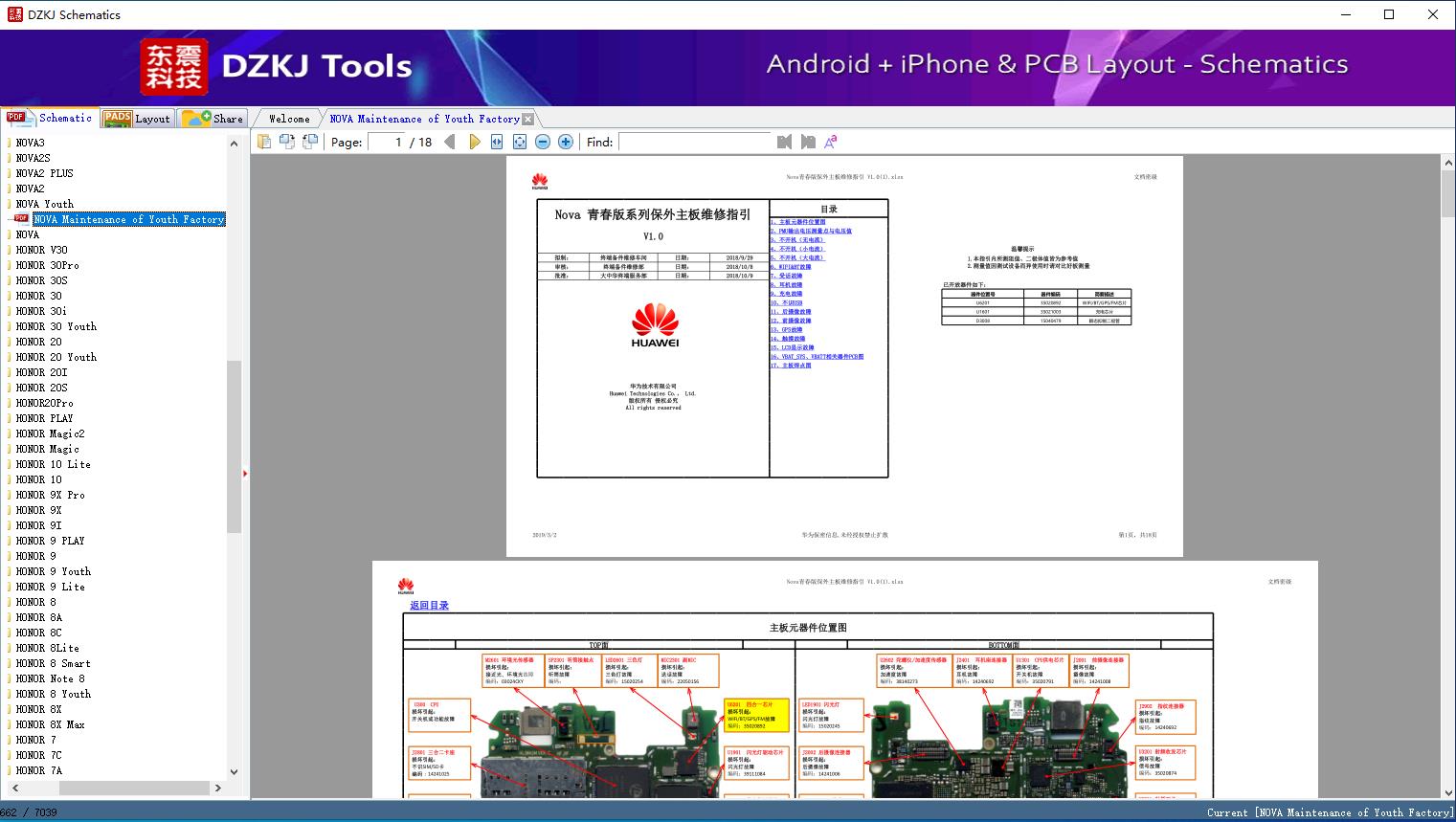Open the NOVA3 folder in the tree
Image resolution: width=1456 pixels, height=822 pixels.
[x=30, y=143]
